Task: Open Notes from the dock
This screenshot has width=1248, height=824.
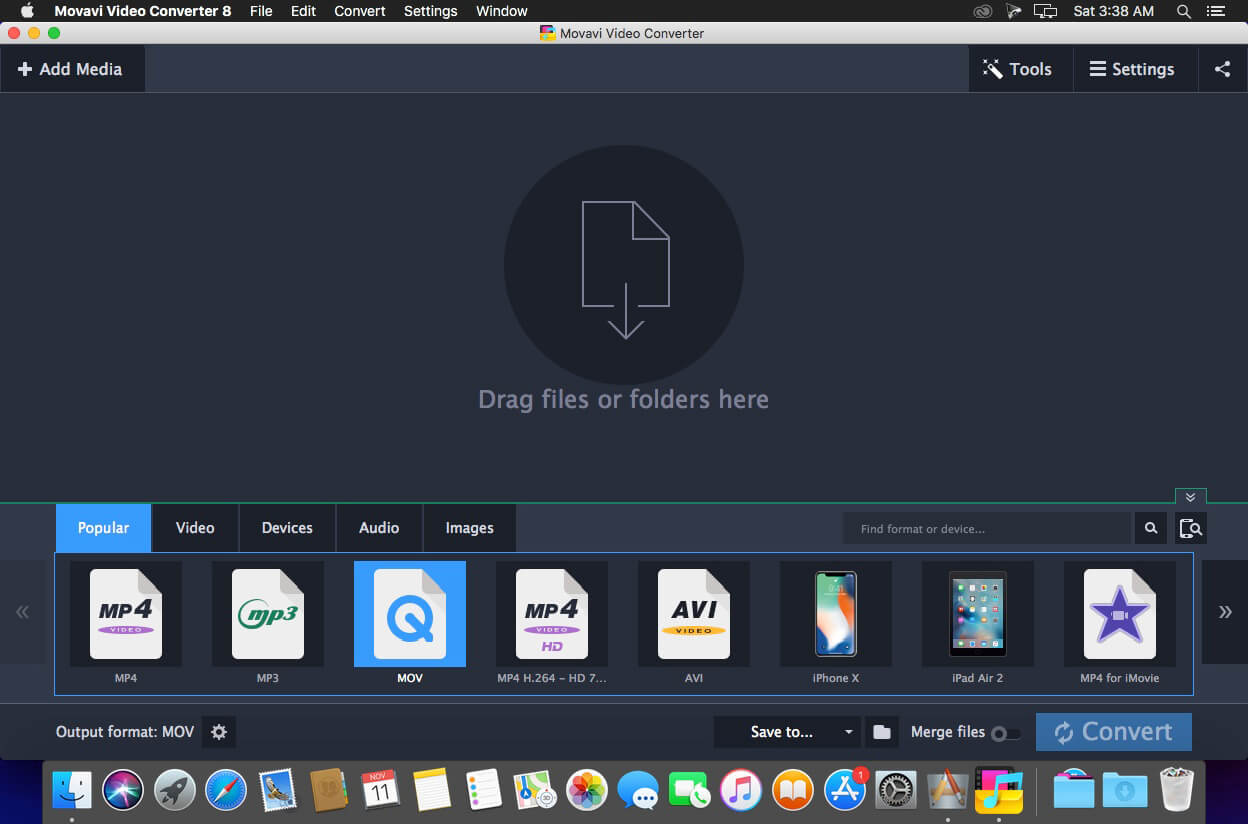Action: tap(432, 790)
